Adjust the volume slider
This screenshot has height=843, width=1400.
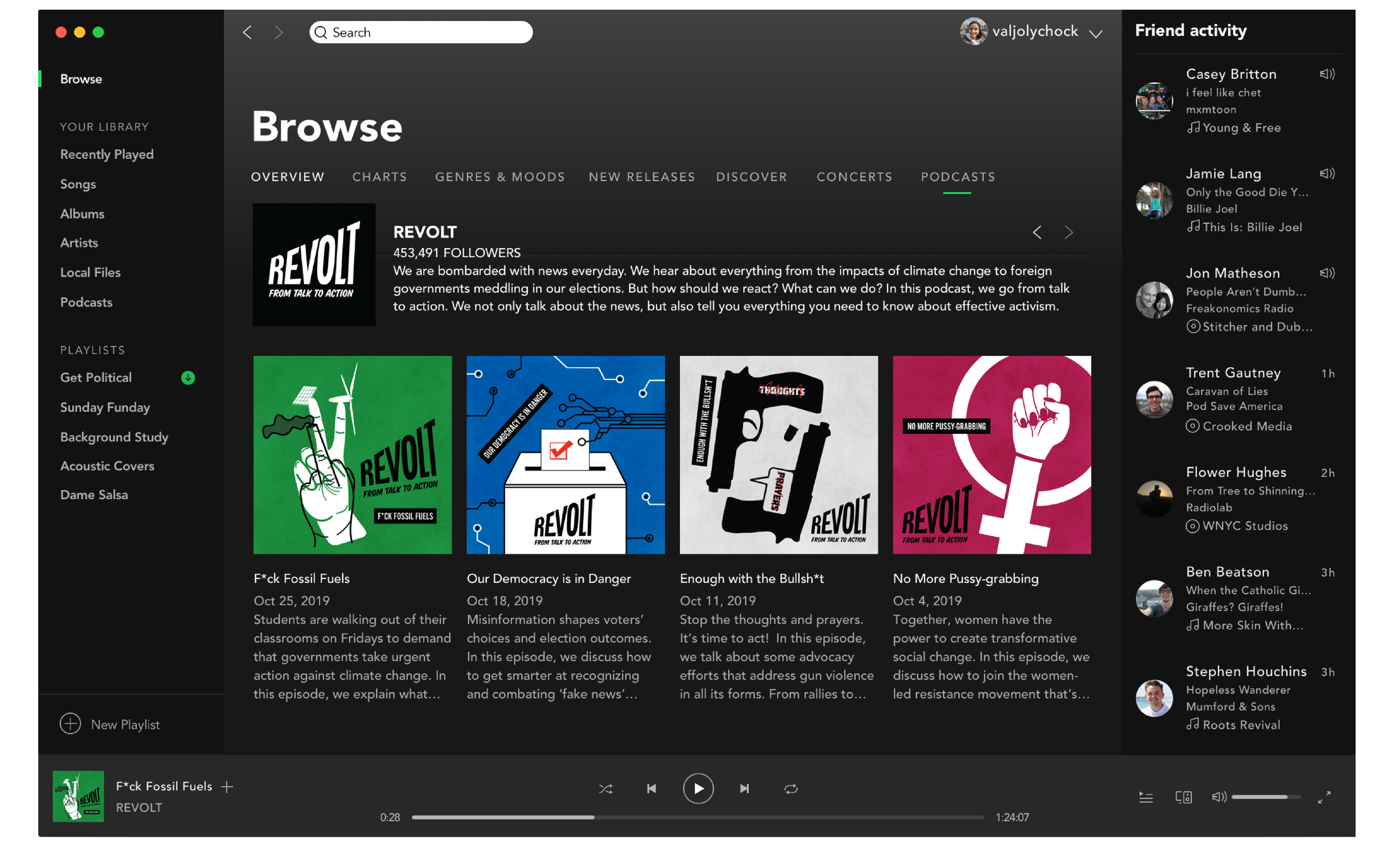[x=1266, y=797]
